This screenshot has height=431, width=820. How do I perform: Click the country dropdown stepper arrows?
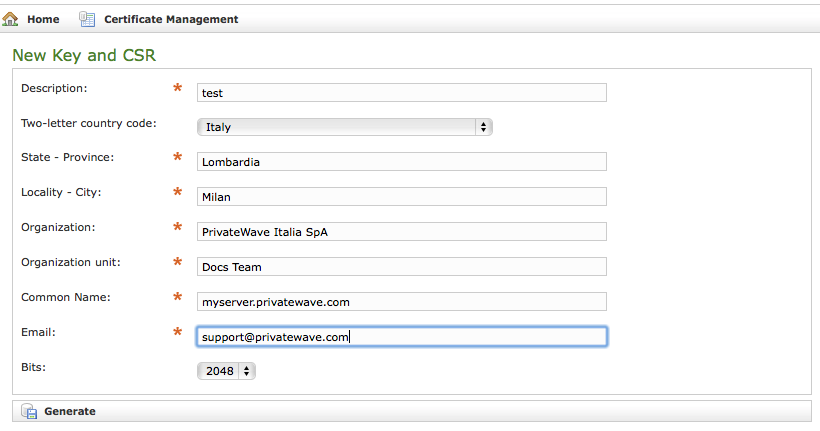484,127
